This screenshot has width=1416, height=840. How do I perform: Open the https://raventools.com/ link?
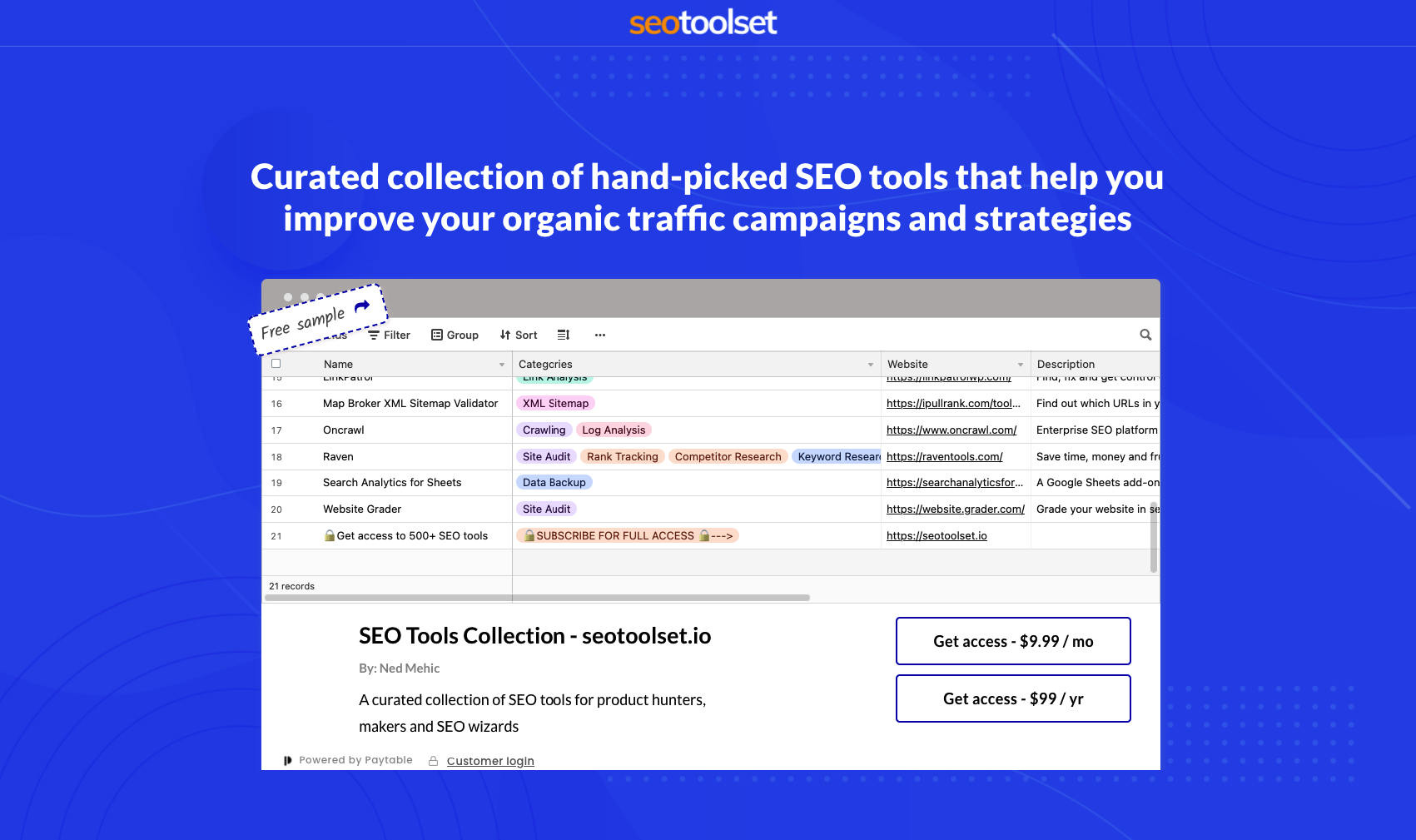click(944, 456)
